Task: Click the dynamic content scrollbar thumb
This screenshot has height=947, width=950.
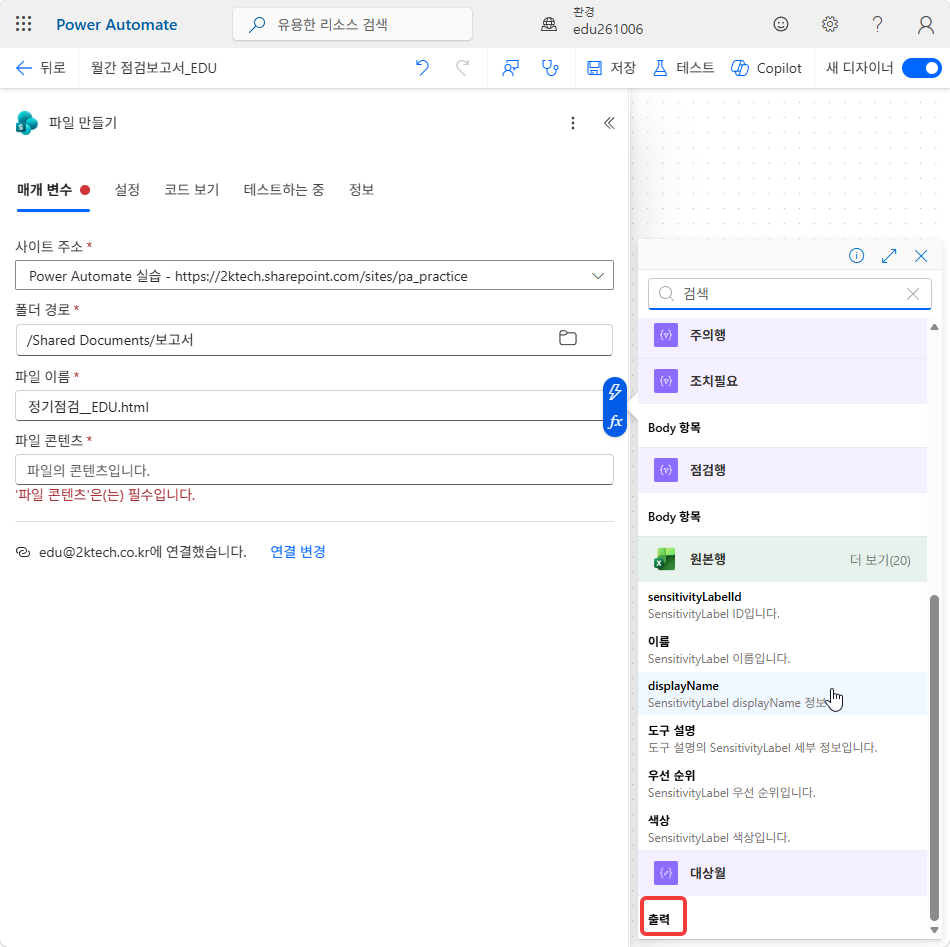Action: [934, 757]
